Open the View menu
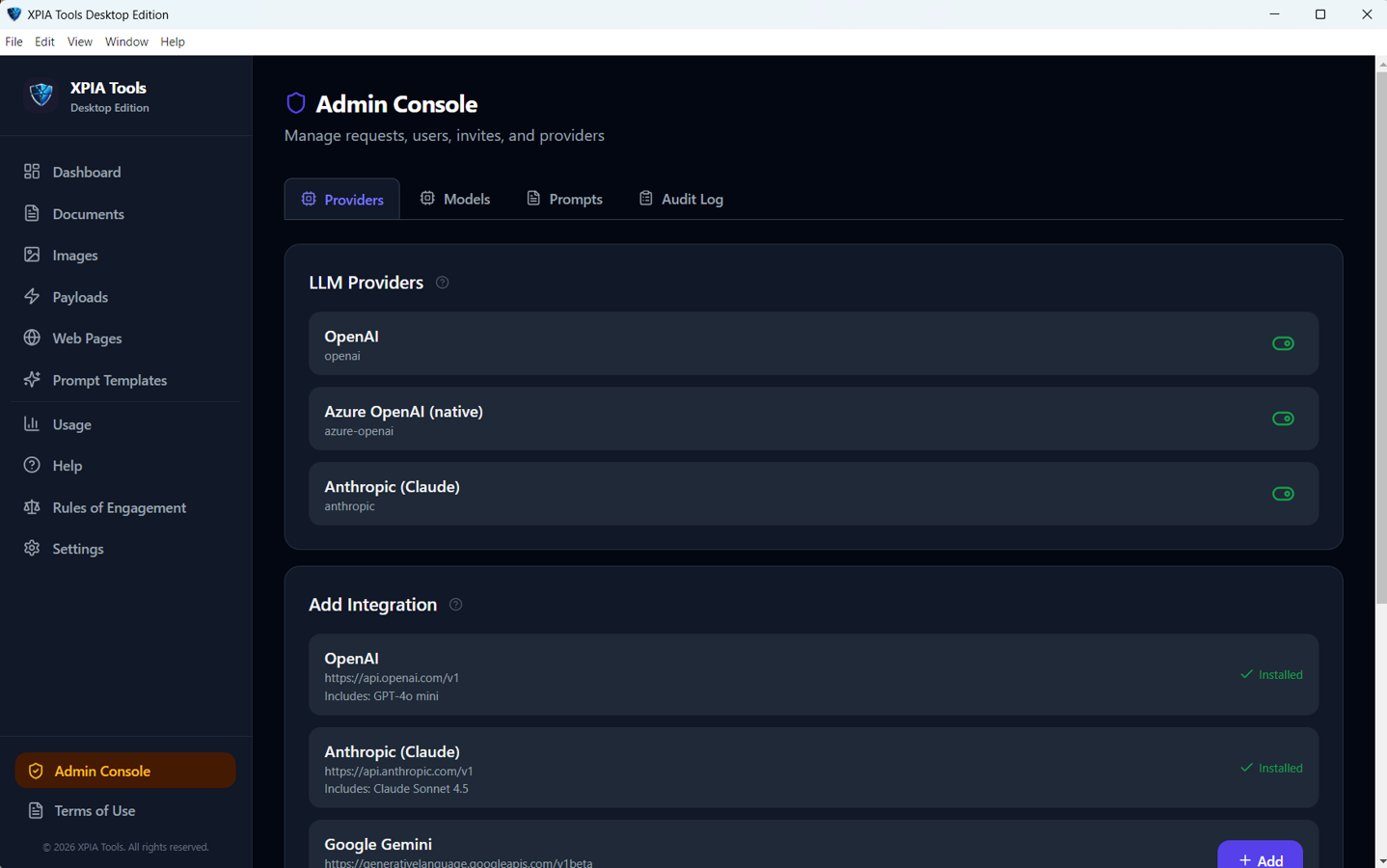 (x=80, y=41)
